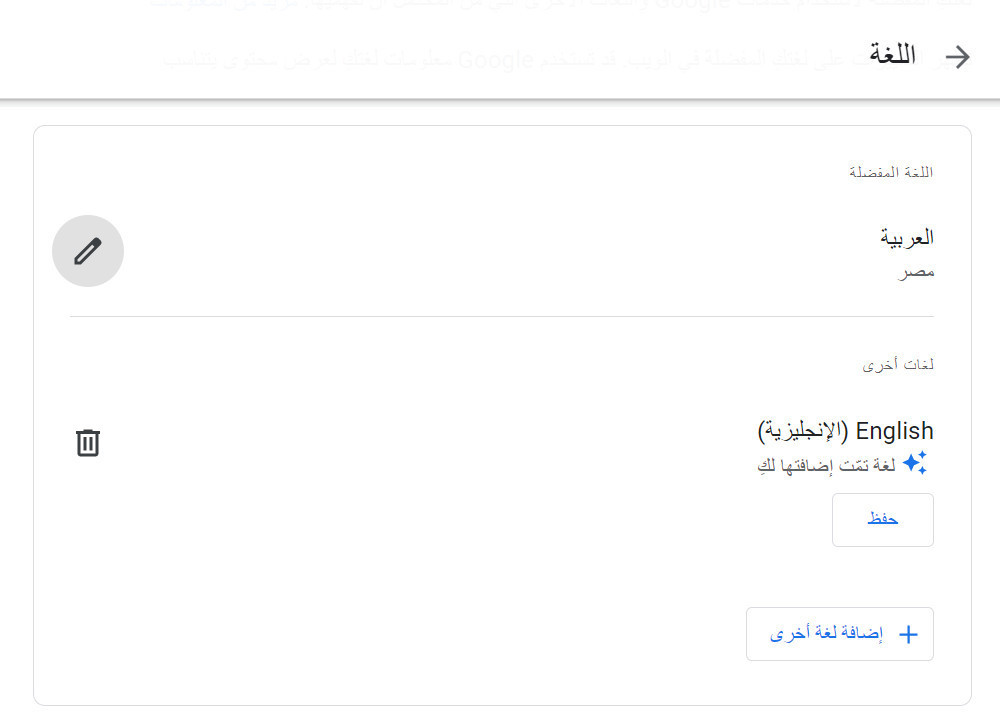Viewport: 1000px width, 714px height.
Task: Click the word أخرى in the add button
Action: click(786, 634)
